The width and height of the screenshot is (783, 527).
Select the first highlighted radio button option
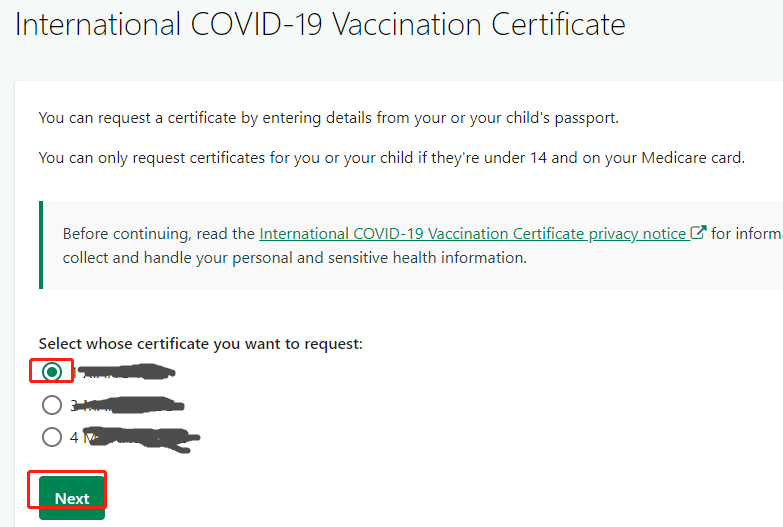[x=52, y=372]
